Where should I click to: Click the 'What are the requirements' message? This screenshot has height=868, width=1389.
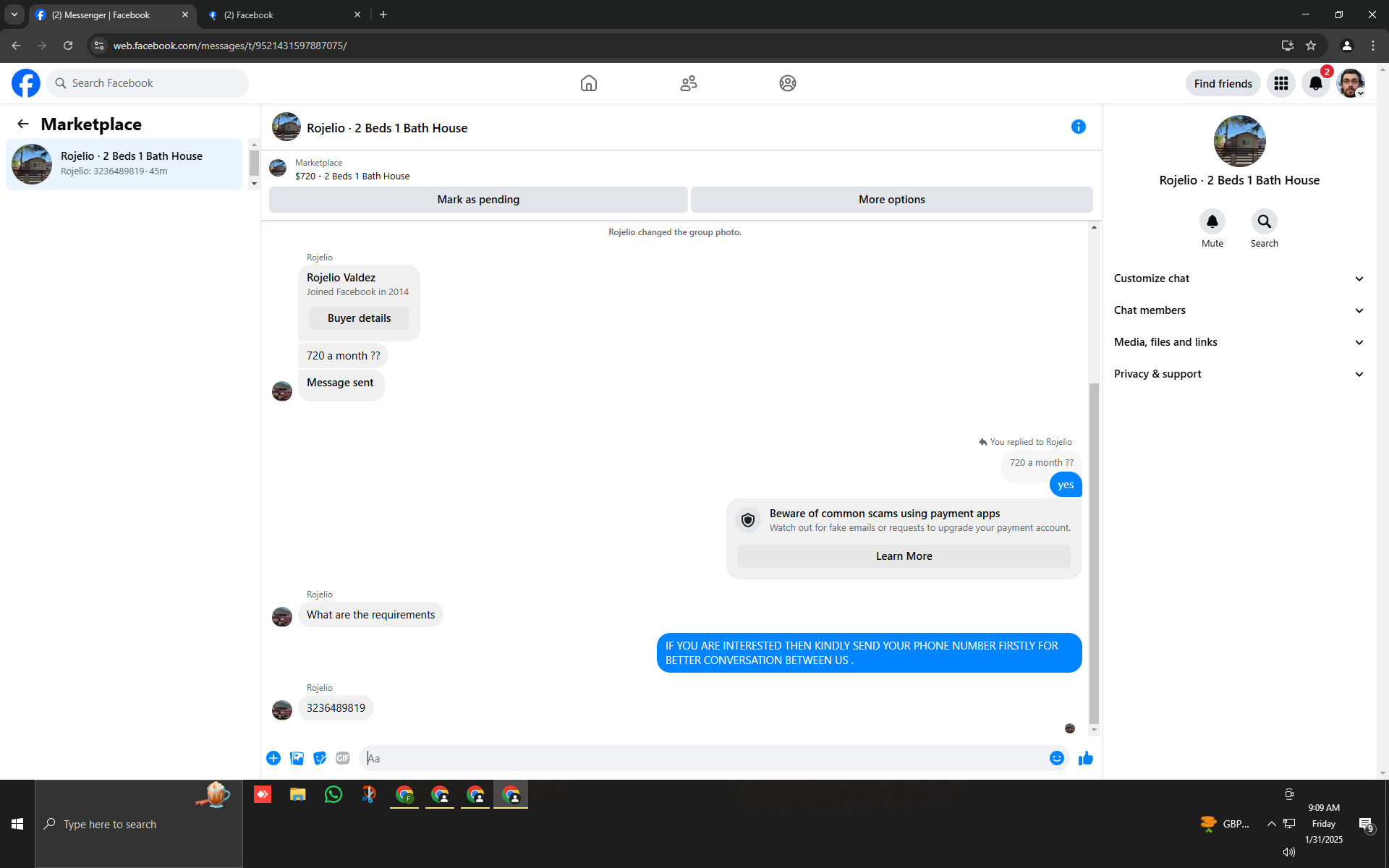pos(370,615)
